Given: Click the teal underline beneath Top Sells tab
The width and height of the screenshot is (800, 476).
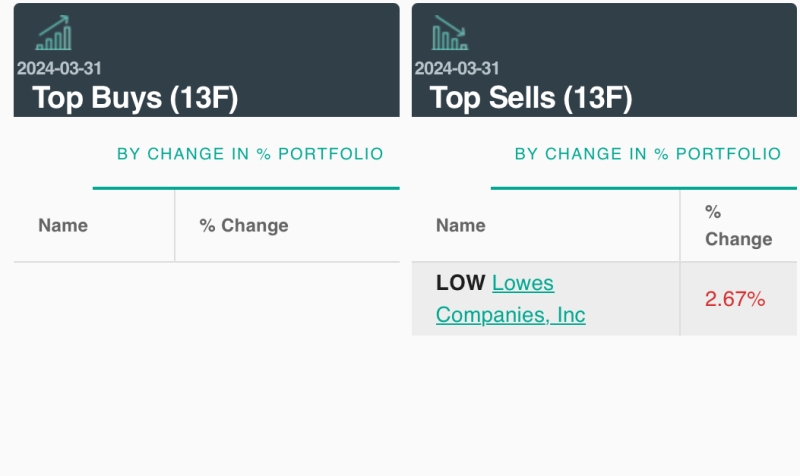Looking at the screenshot, I should (x=644, y=188).
